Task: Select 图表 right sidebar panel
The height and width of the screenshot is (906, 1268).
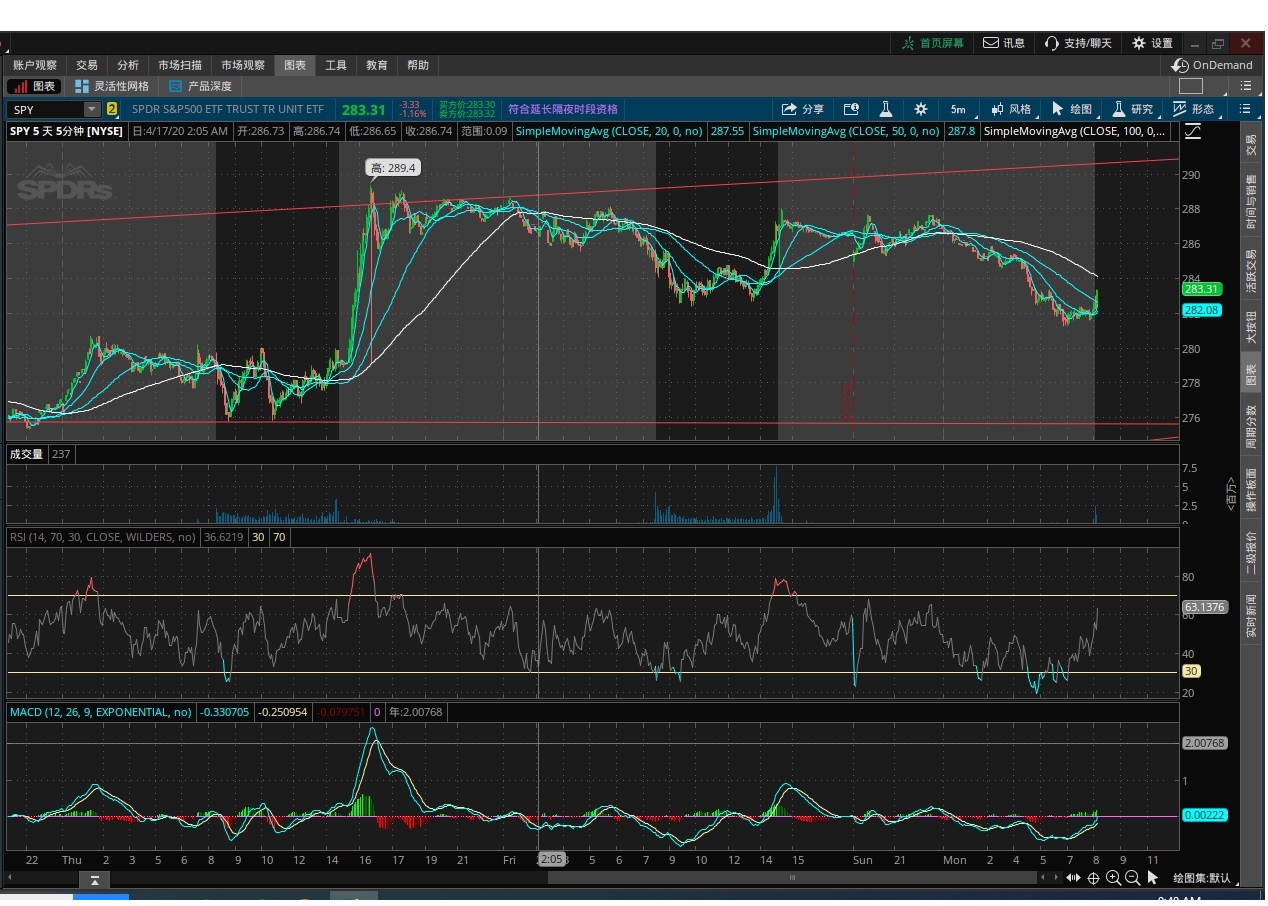Action: 1251,375
